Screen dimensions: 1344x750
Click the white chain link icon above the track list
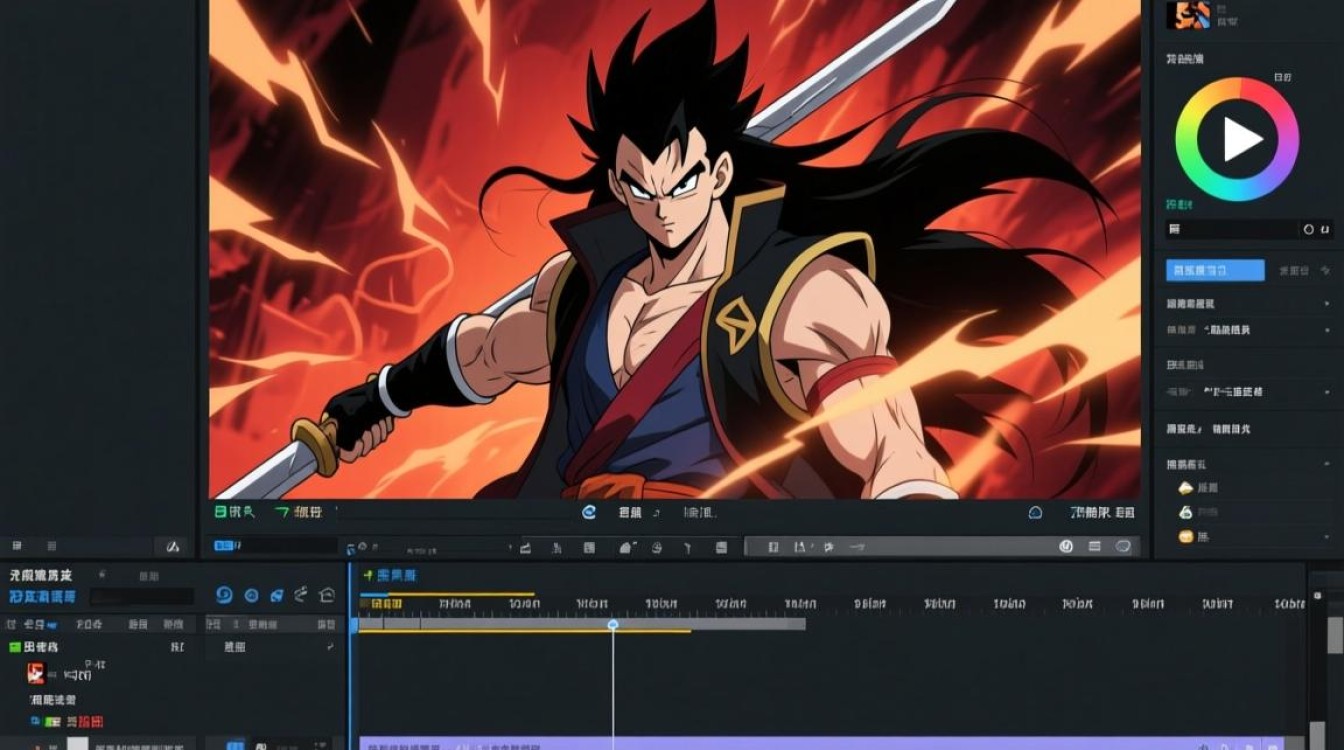(x=301, y=595)
